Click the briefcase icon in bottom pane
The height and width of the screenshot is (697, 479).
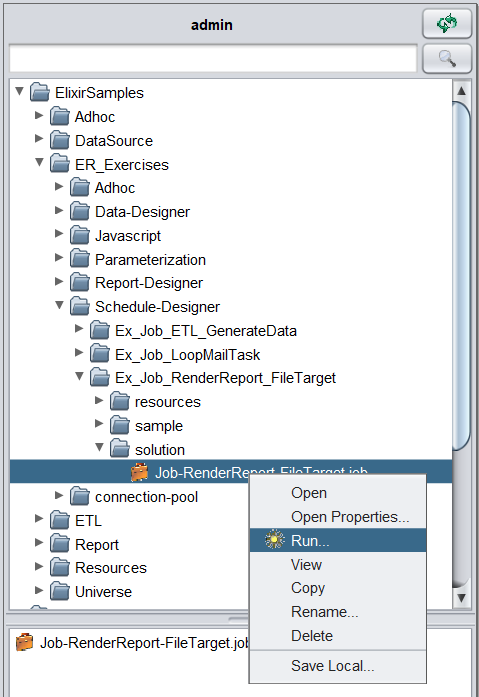pyautogui.click(x=24, y=642)
